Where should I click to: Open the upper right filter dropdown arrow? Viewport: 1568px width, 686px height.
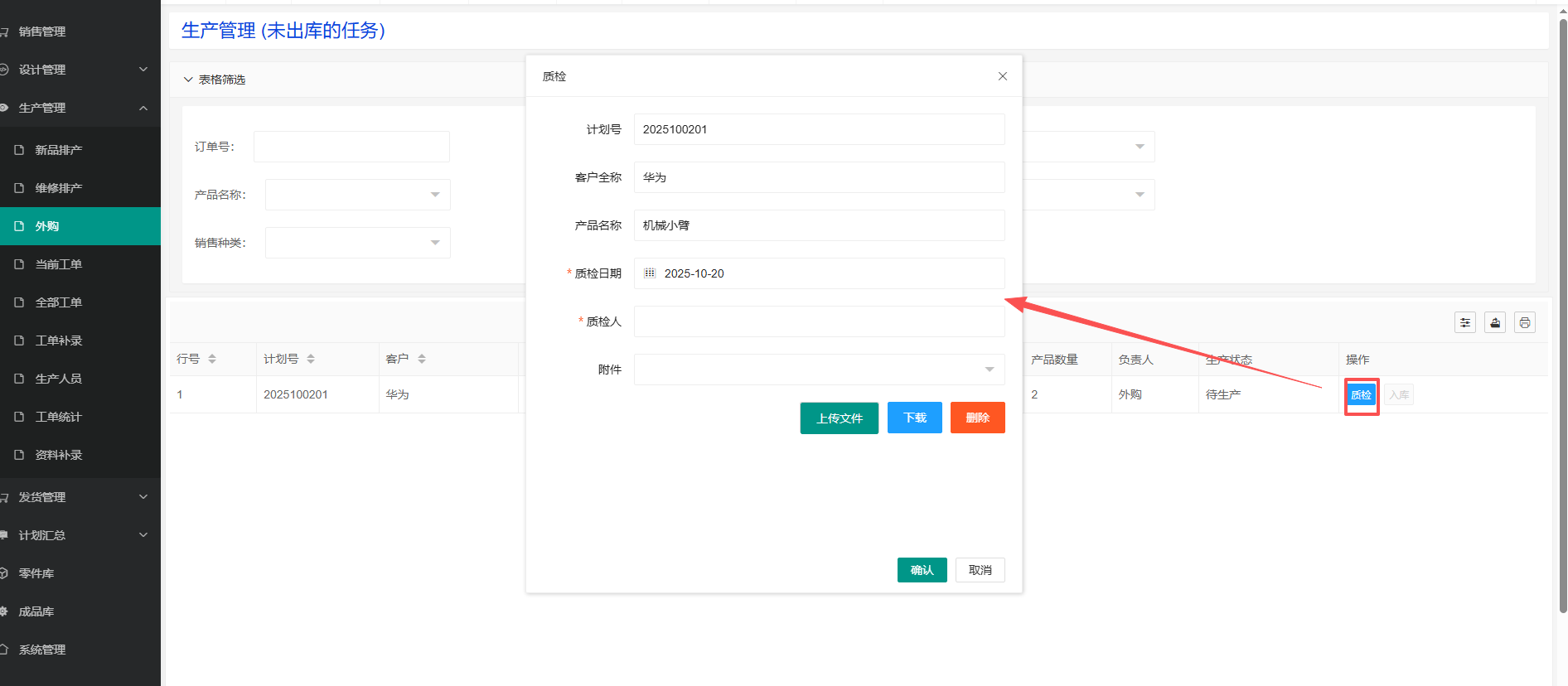tap(1140, 147)
